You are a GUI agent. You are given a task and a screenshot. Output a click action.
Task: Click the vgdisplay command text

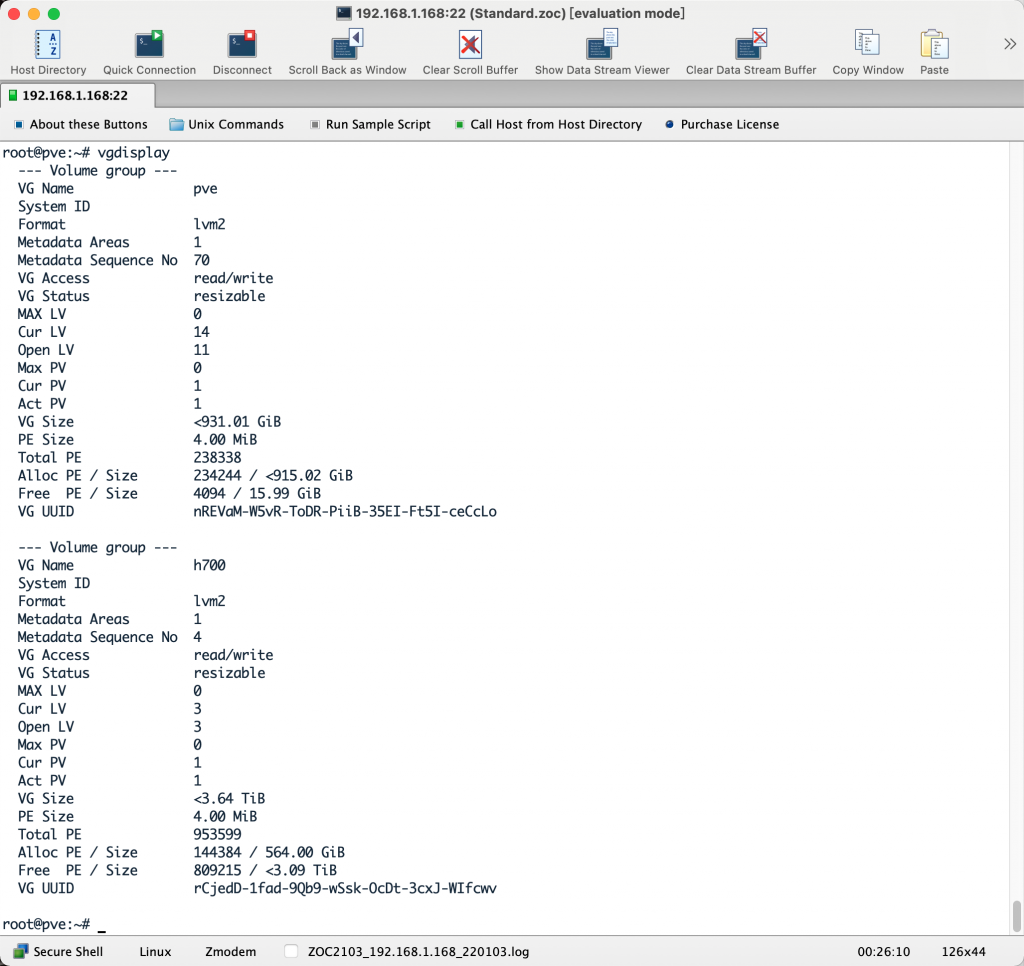tap(133, 153)
